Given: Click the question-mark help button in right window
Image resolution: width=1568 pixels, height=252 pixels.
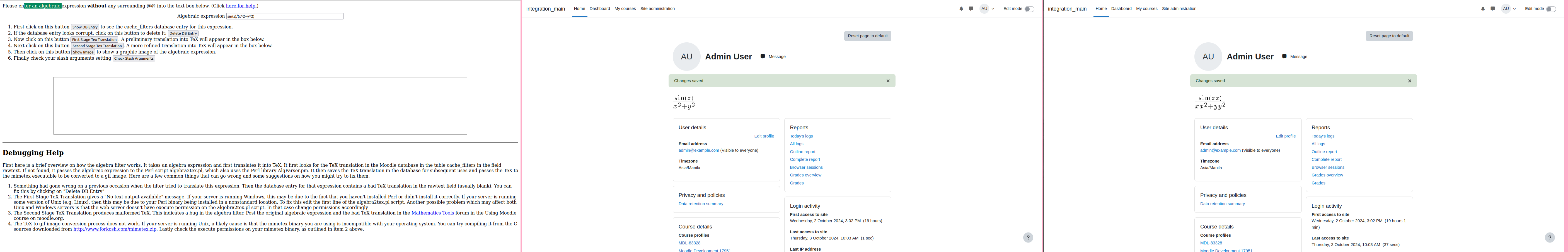Looking at the screenshot, I should [x=1550, y=238].
